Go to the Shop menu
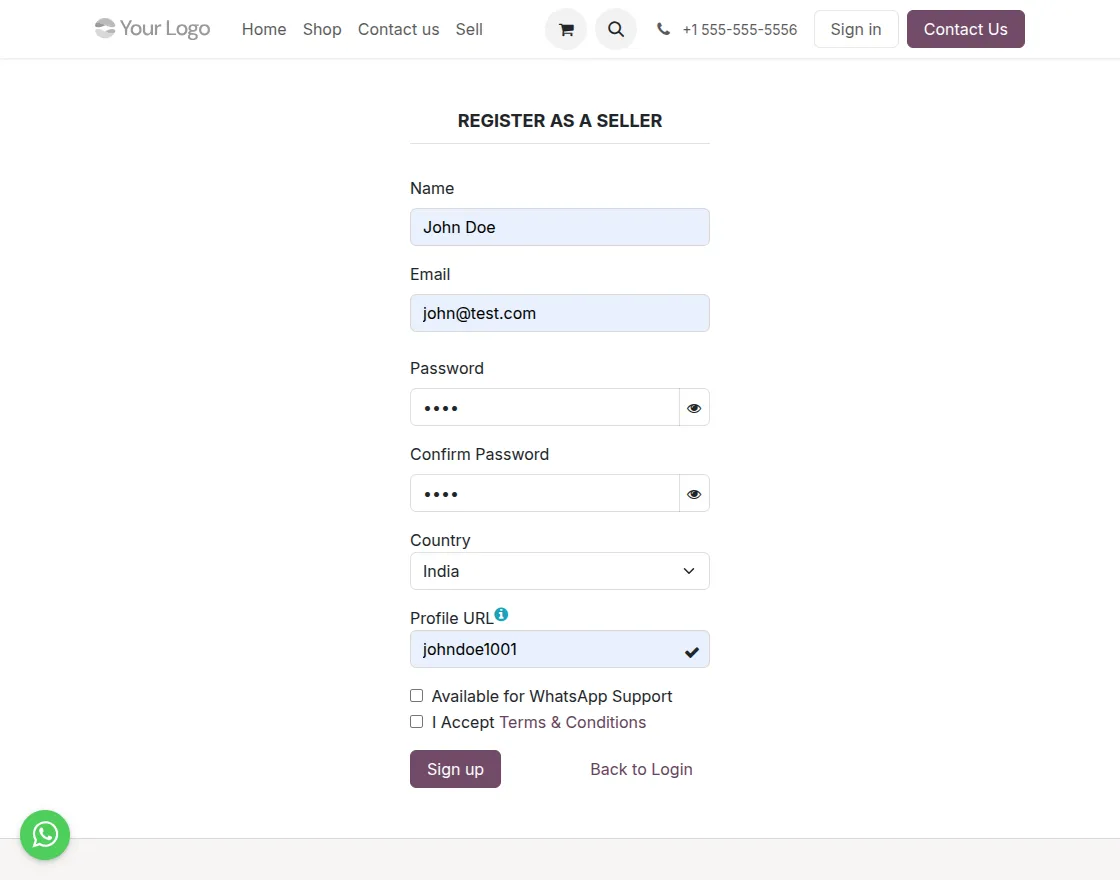The image size is (1120, 880). pyautogui.click(x=322, y=30)
